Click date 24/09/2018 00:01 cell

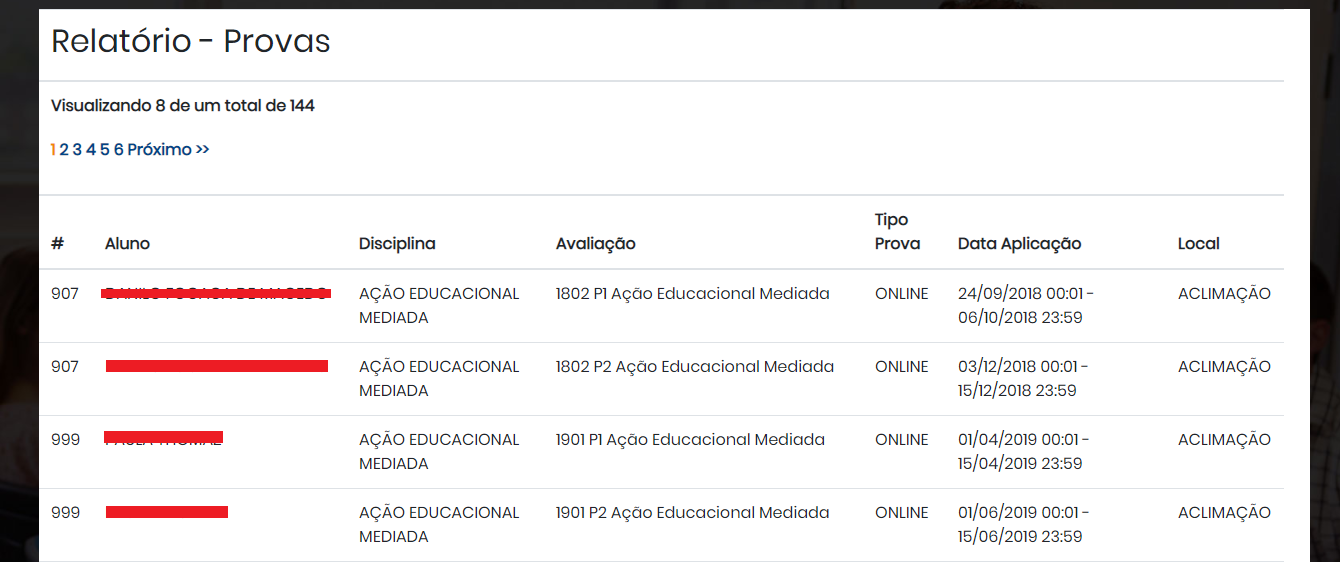click(x=1021, y=294)
